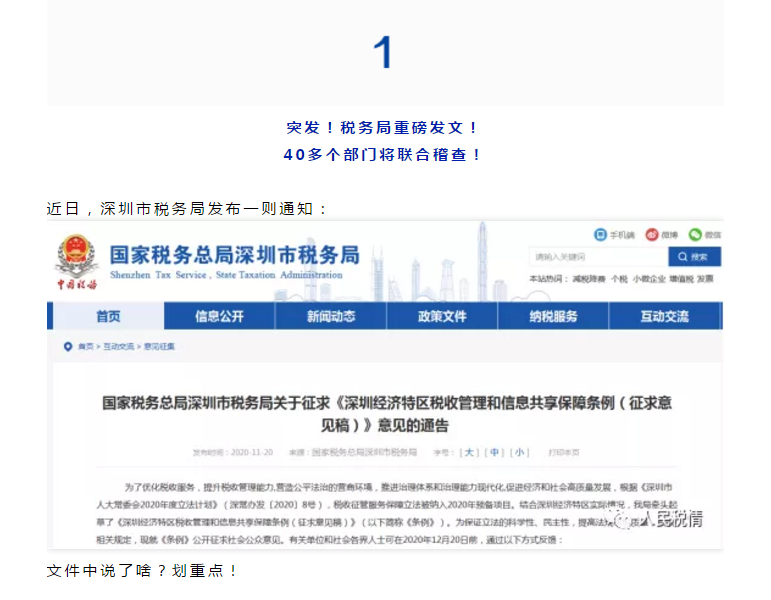Open the 纳税服务 navigation tab
This screenshot has height=600, width=771.
tap(553, 316)
